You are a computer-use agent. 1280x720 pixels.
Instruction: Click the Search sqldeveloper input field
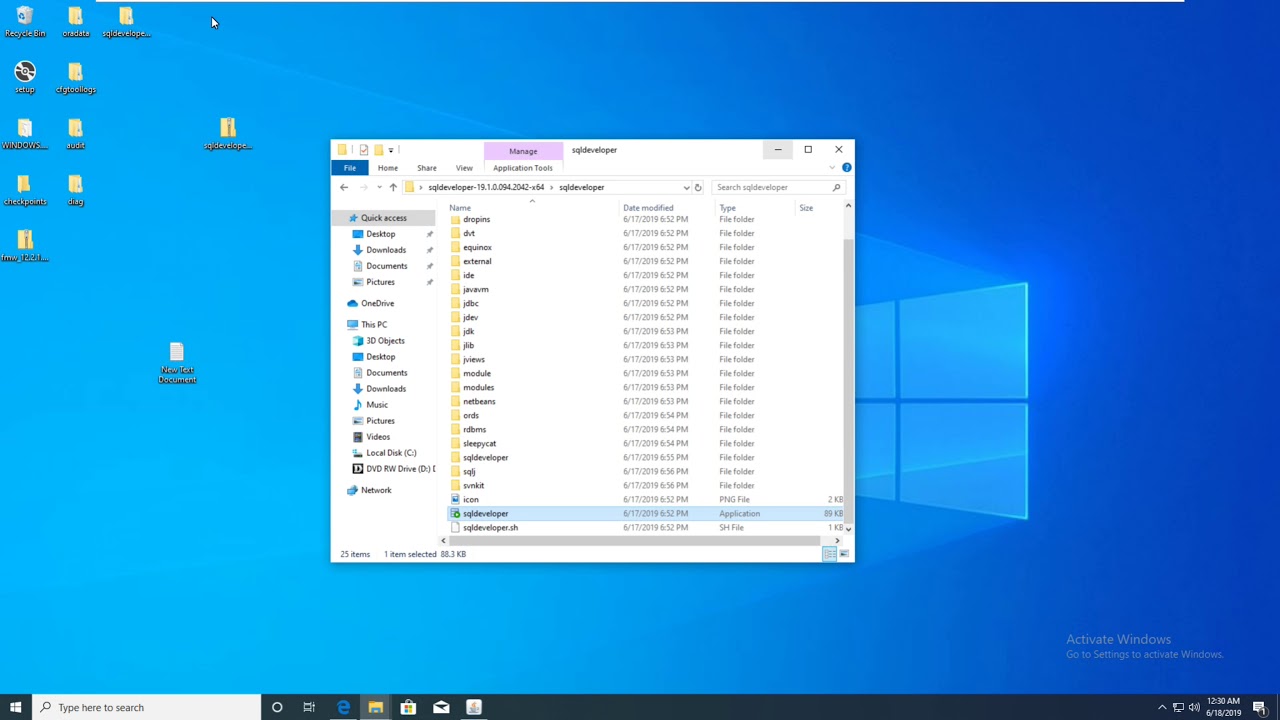[x=771, y=187]
